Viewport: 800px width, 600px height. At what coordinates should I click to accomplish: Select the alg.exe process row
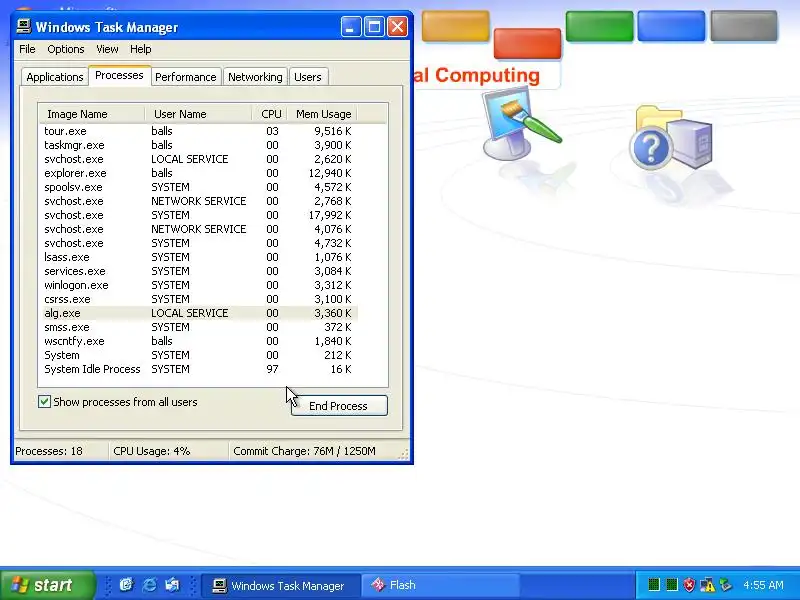pos(198,313)
